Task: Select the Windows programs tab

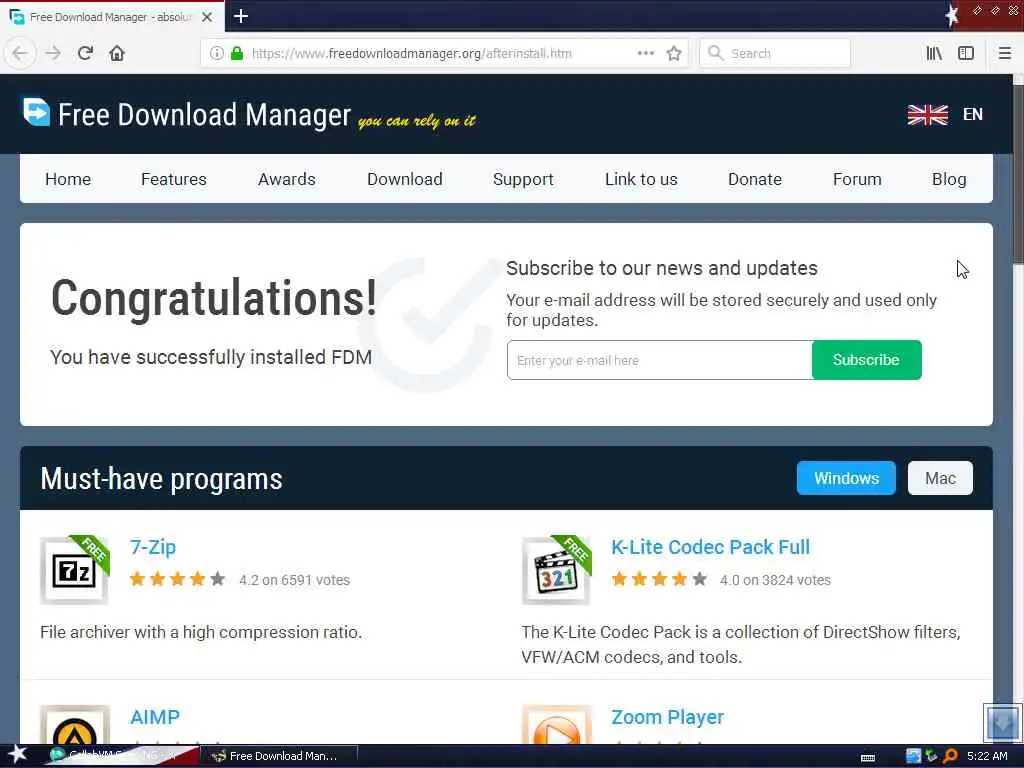Action: tap(846, 478)
